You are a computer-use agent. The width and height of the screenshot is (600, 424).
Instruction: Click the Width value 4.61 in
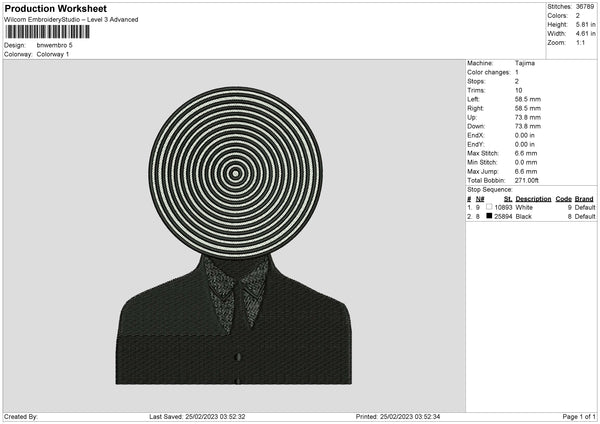click(x=586, y=34)
